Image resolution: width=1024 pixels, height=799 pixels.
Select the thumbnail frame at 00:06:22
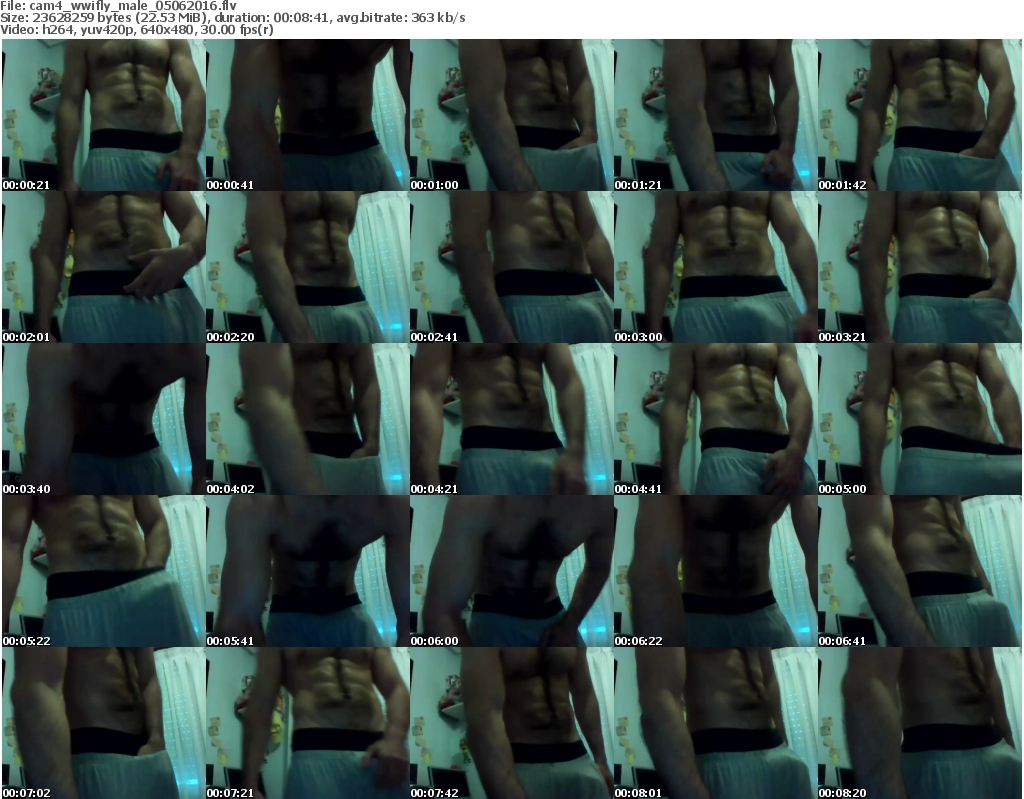pos(716,572)
